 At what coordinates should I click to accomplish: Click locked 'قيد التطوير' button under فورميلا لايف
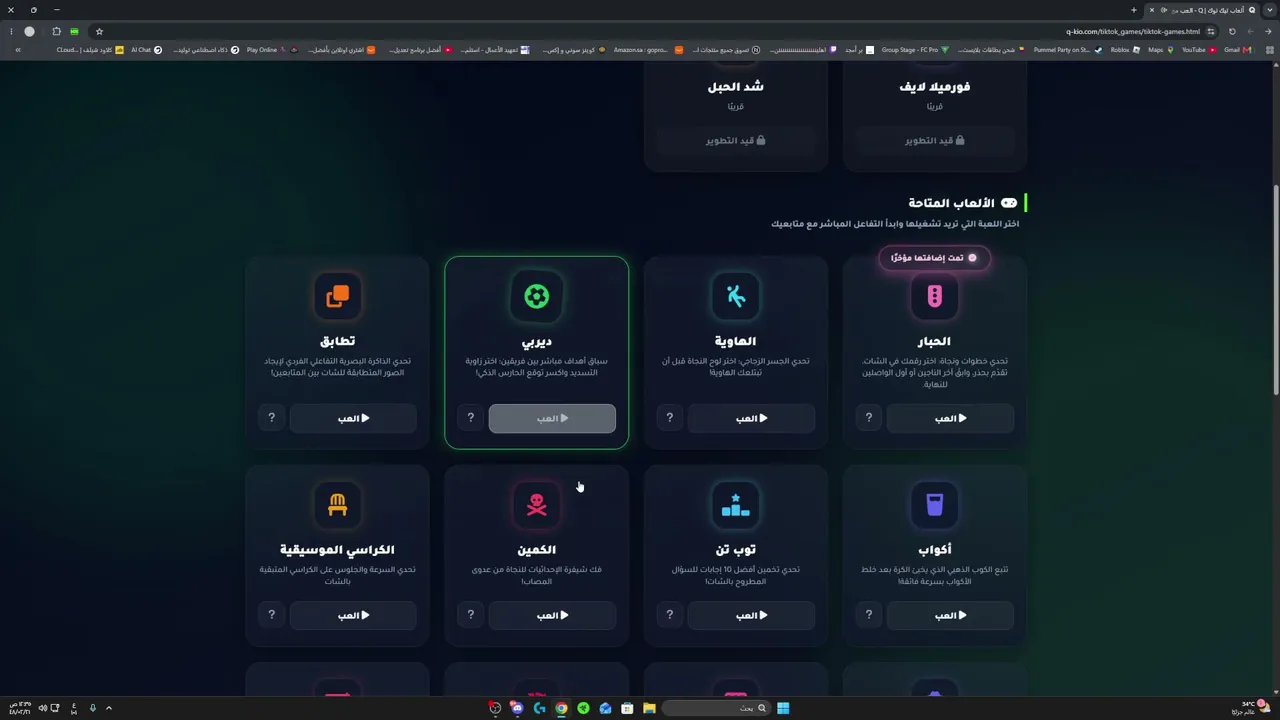(935, 140)
